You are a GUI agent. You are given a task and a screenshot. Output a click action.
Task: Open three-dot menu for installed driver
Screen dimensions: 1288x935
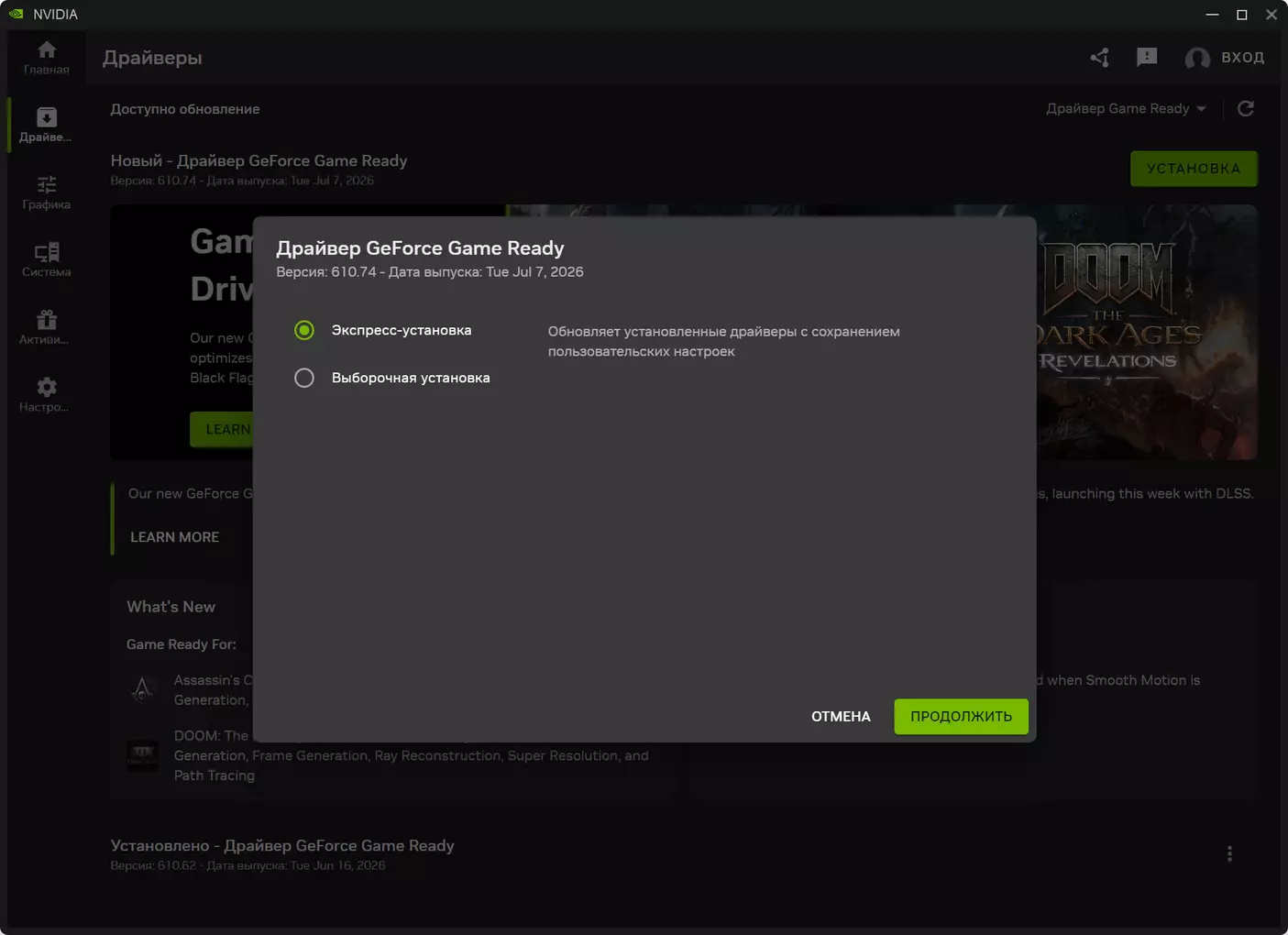tap(1229, 854)
